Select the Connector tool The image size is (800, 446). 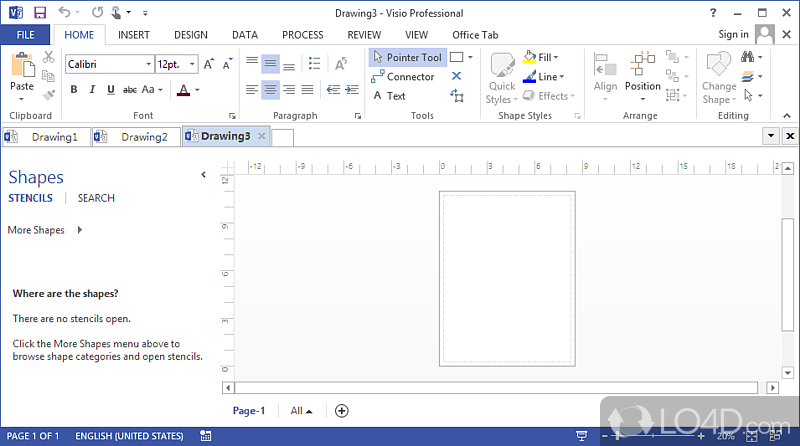403,77
